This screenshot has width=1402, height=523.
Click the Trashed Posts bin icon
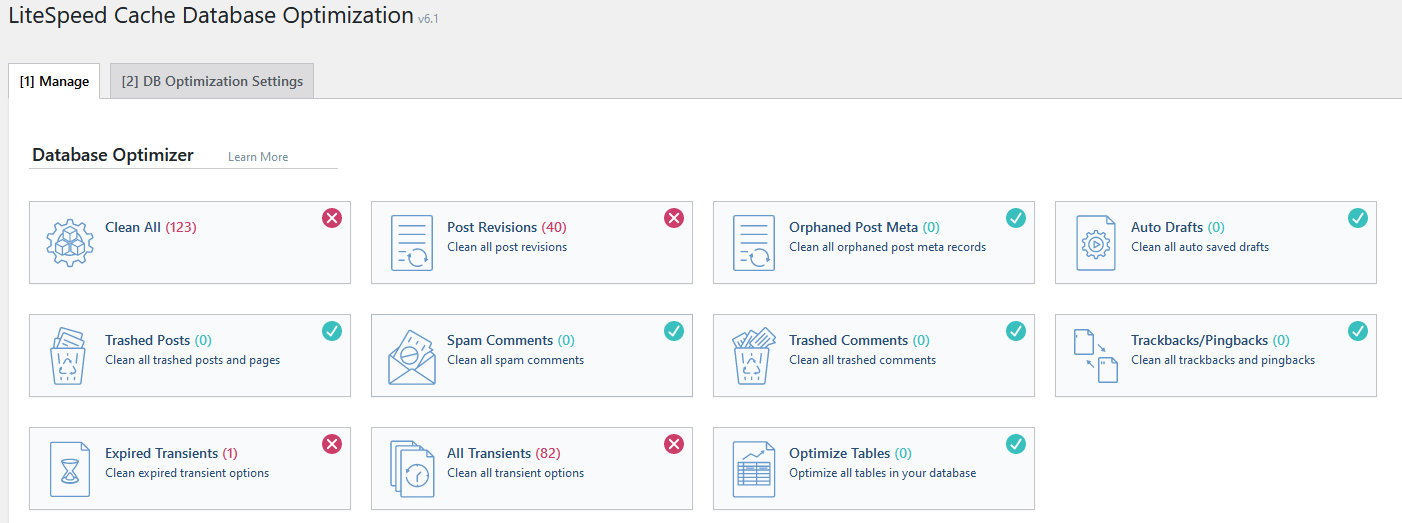pos(70,355)
